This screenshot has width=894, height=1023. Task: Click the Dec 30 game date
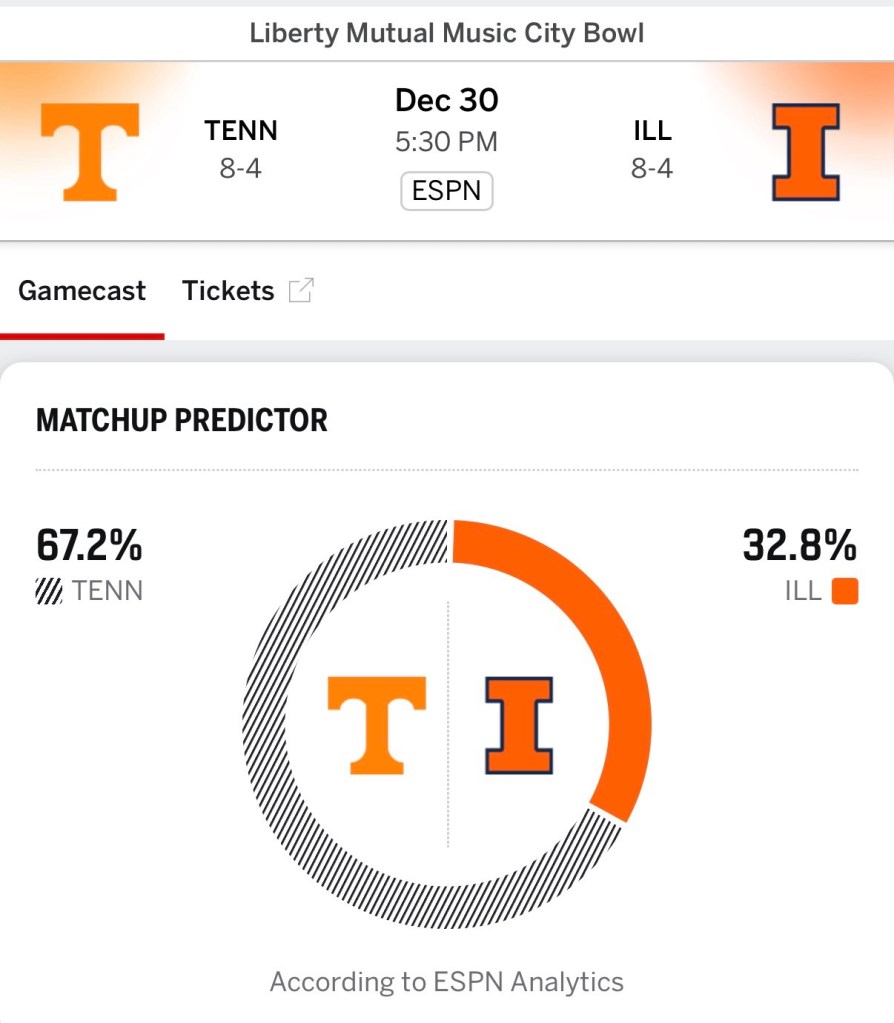pyautogui.click(x=447, y=100)
